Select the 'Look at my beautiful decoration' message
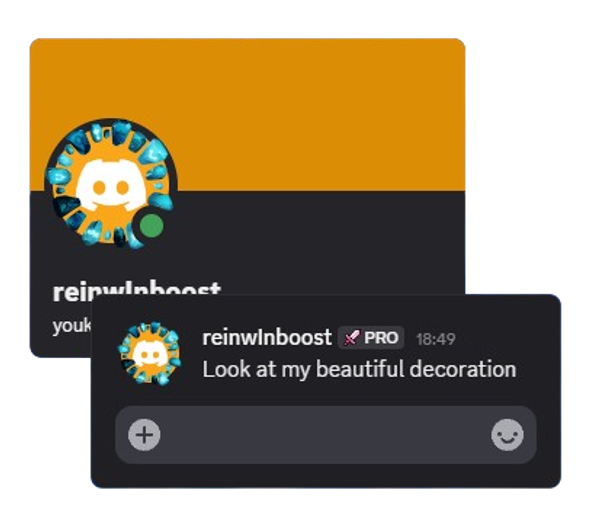The image size is (600, 510). click(359, 370)
